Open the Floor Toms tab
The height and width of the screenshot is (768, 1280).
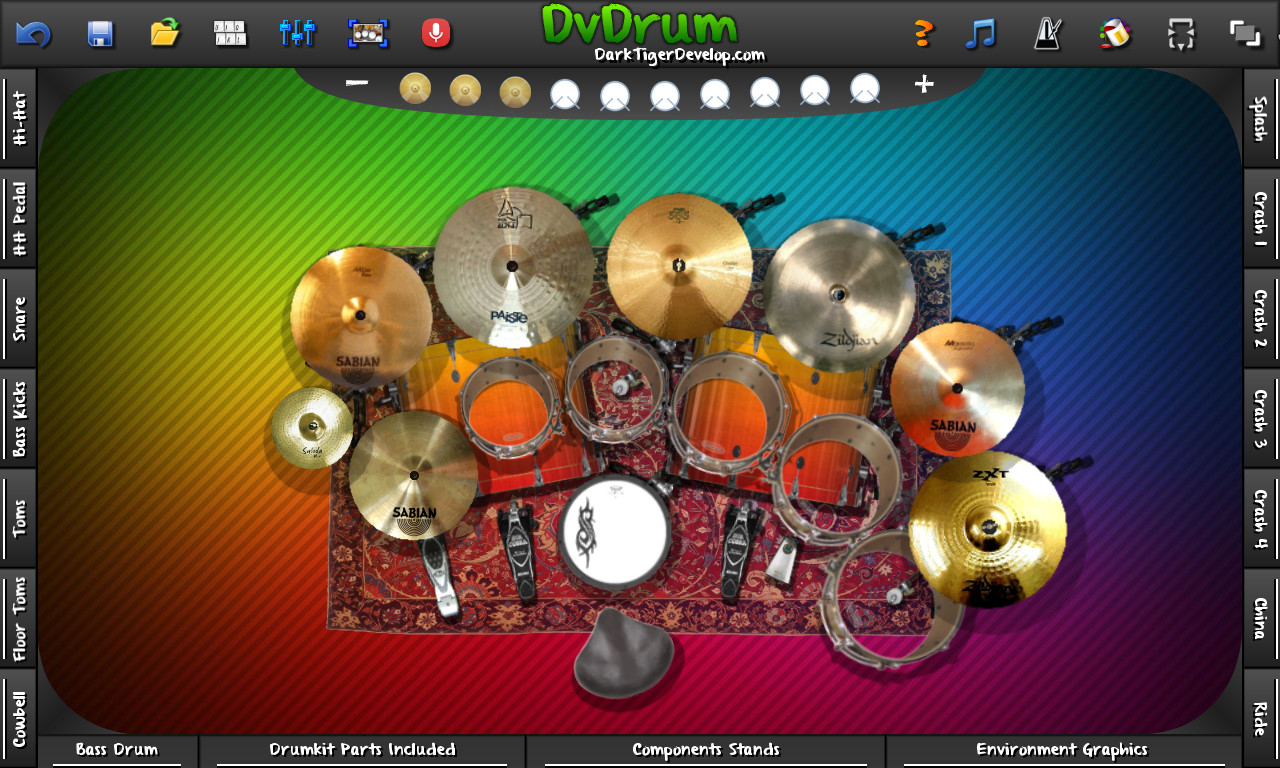(18, 618)
